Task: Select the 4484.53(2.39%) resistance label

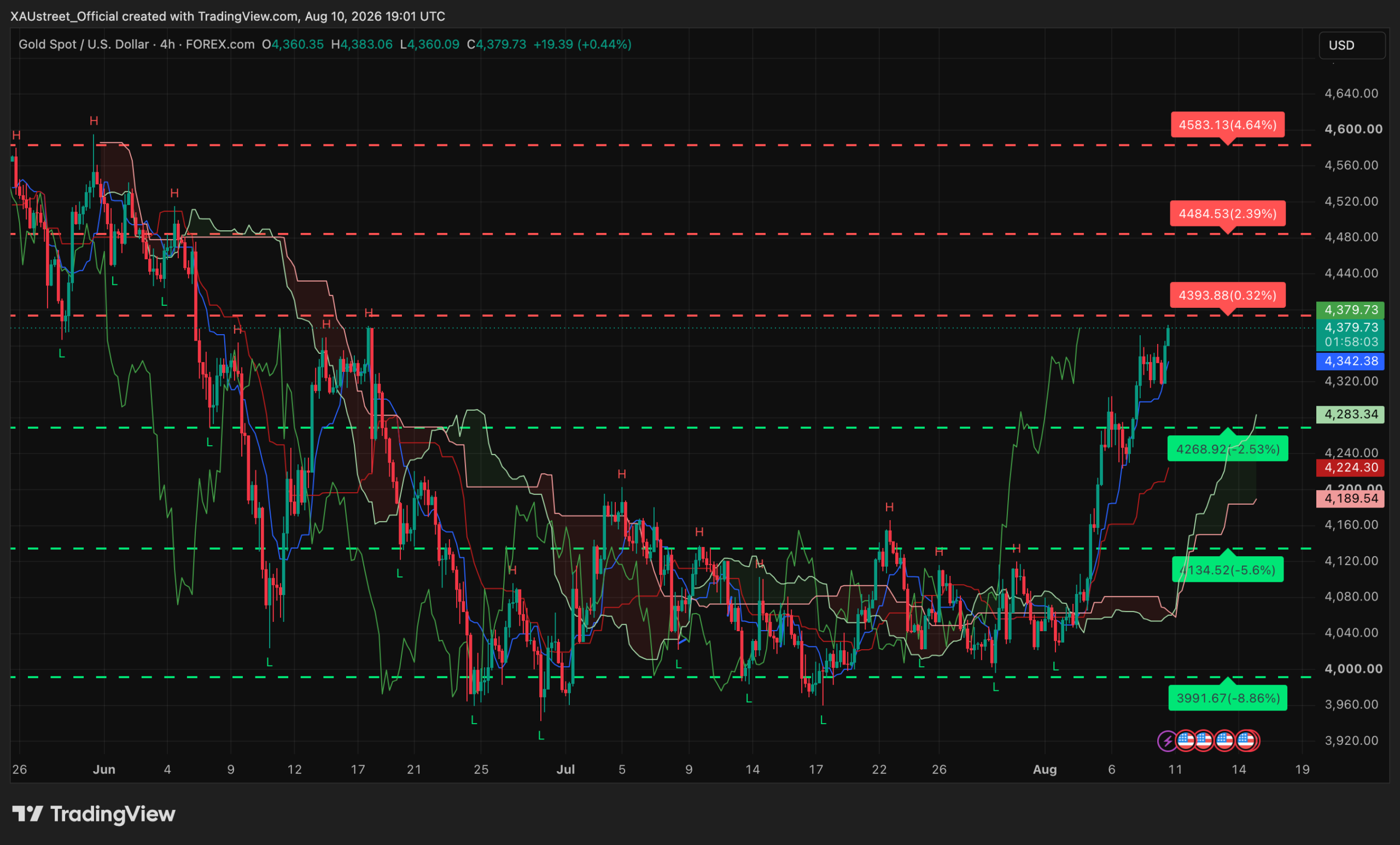Action: tap(1228, 214)
